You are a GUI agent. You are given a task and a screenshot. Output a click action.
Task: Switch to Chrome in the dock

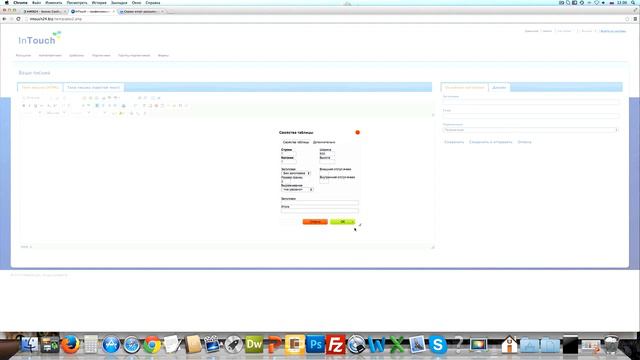152,345
